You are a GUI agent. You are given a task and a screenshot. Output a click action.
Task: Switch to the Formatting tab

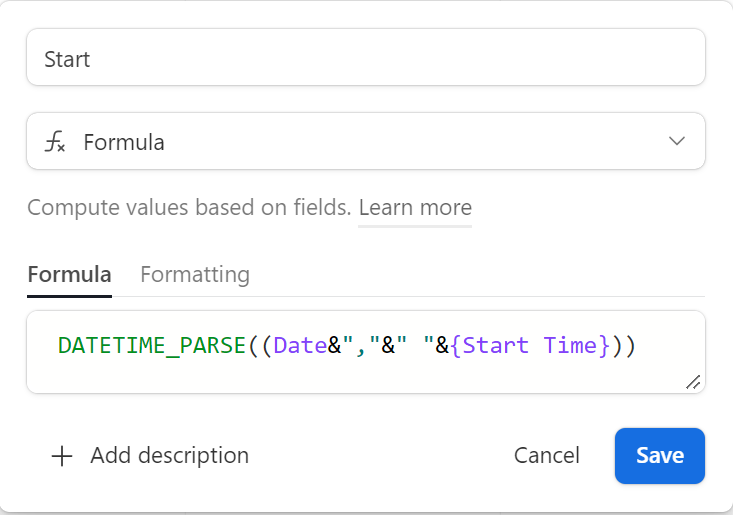coord(195,274)
